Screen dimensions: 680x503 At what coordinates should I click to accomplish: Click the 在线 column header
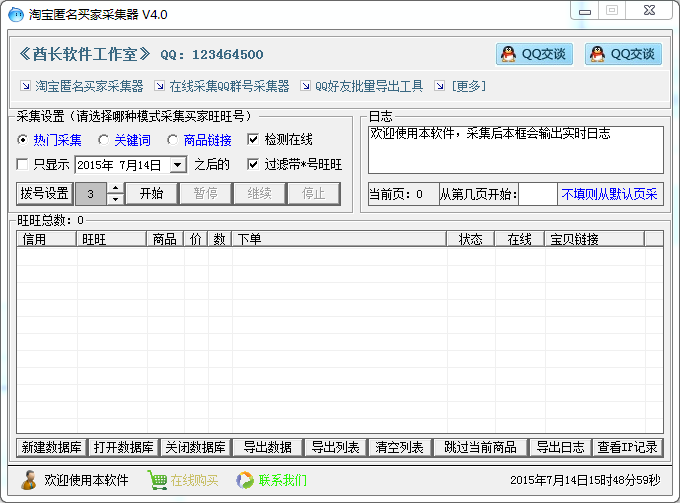coord(520,239)
